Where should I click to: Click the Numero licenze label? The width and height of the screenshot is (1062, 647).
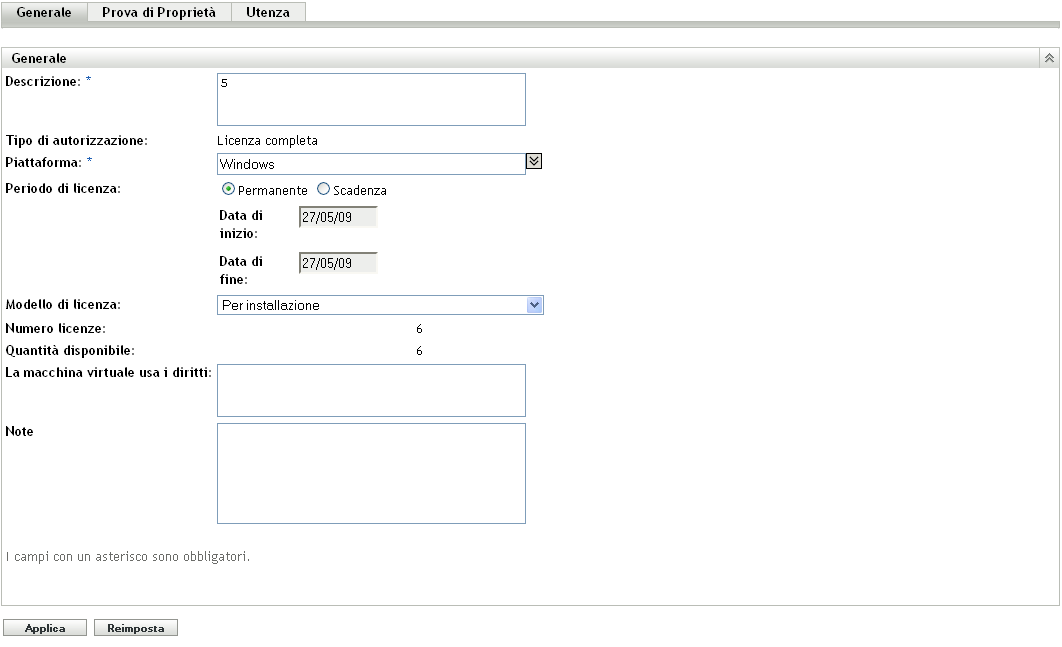[56, 329]
